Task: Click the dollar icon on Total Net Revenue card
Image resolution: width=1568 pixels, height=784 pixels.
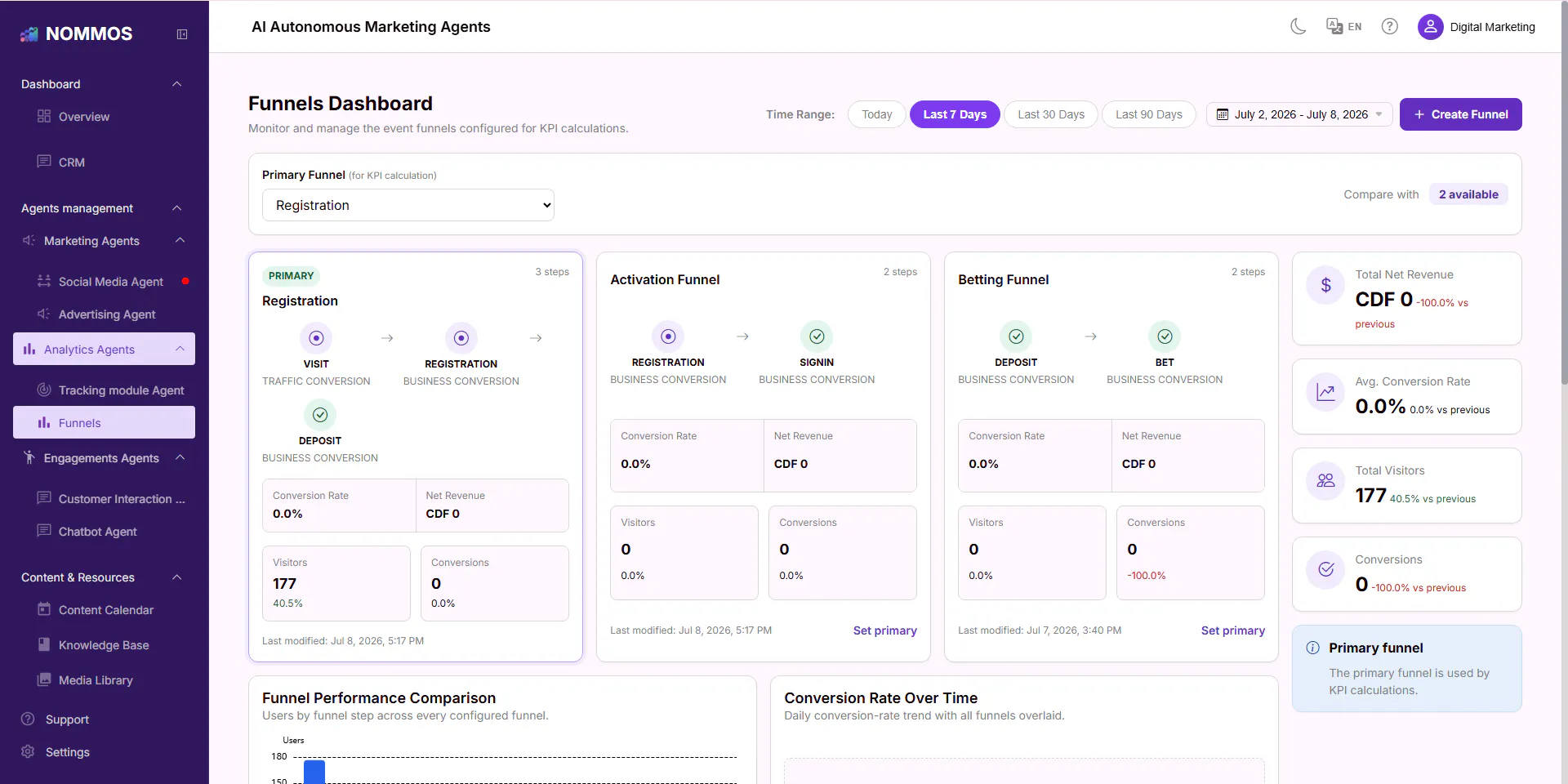Action: (1326, 285)
